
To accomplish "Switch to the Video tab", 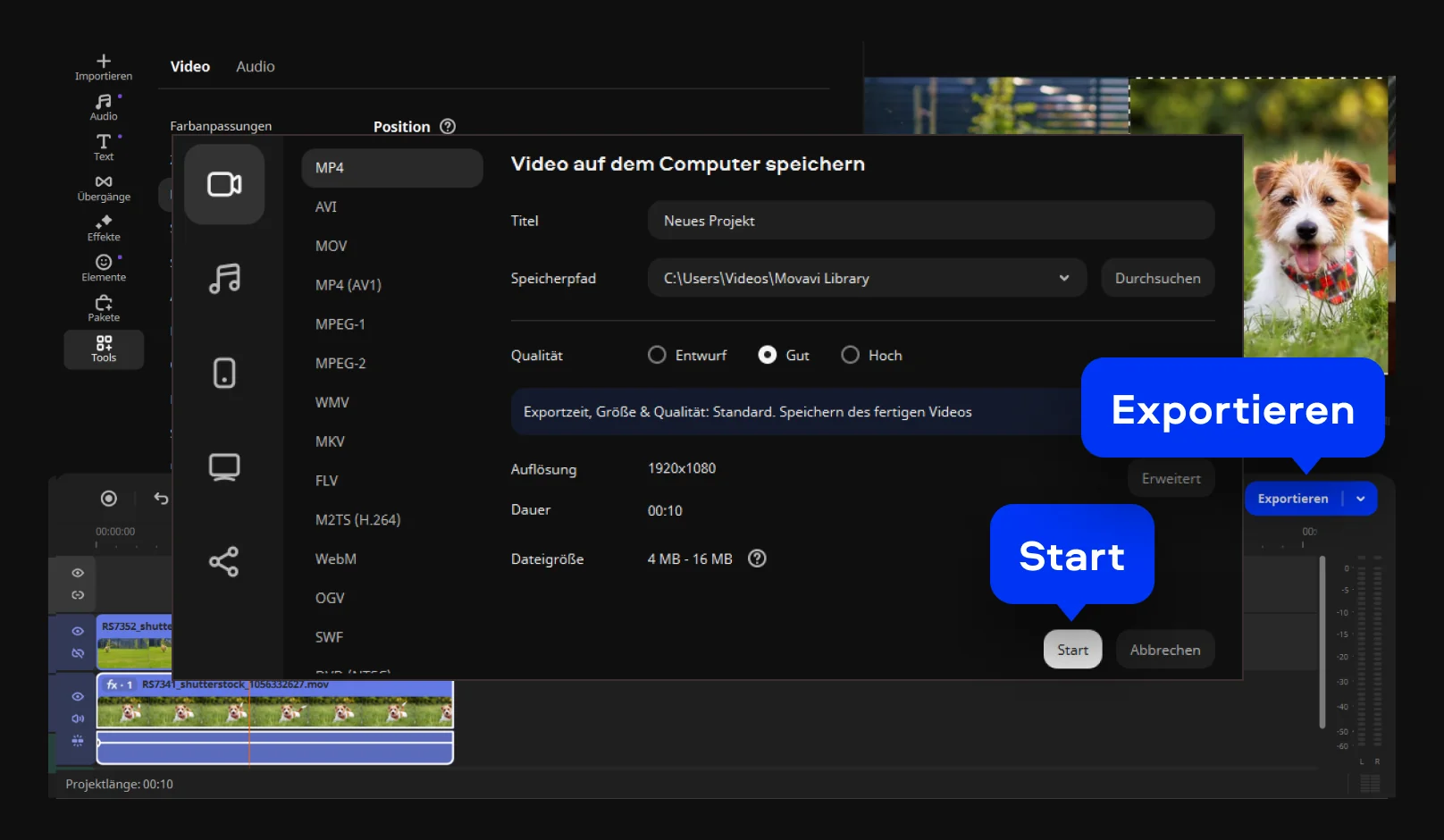I will point(190,66).
